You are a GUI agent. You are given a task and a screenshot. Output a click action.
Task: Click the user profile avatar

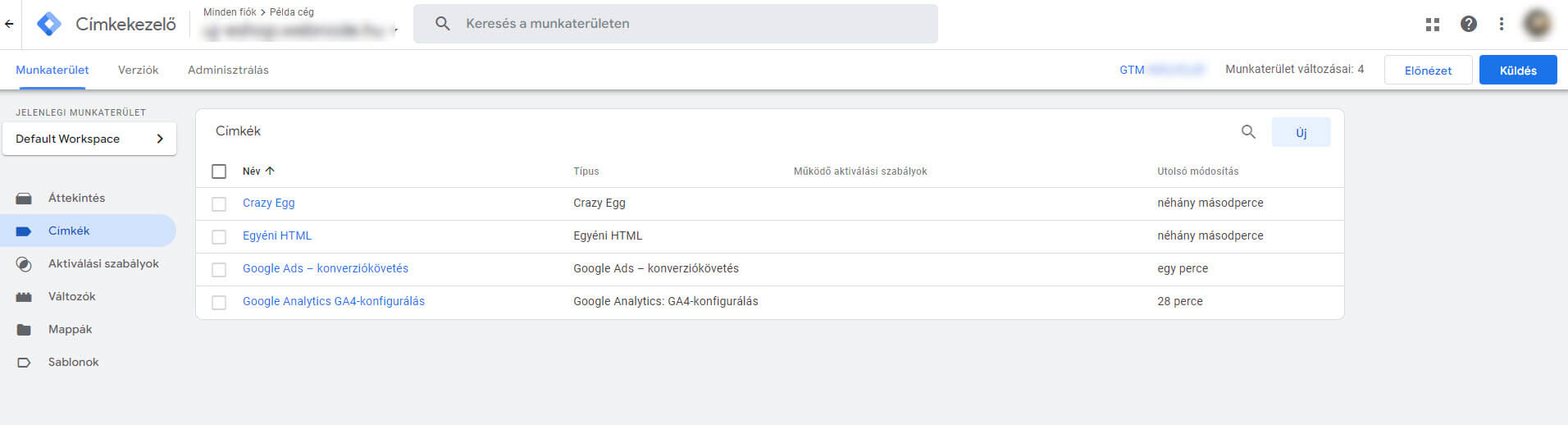(1538, 24)
